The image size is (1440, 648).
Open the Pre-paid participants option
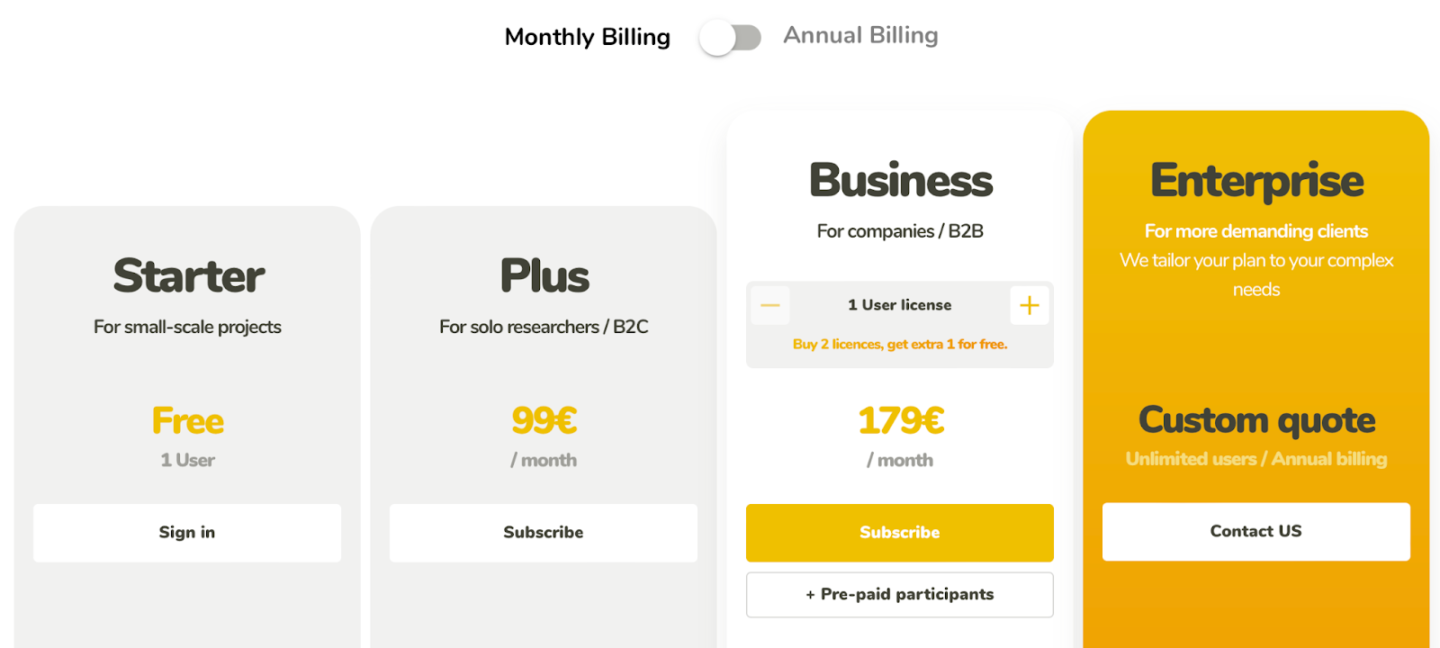point(899,594)
